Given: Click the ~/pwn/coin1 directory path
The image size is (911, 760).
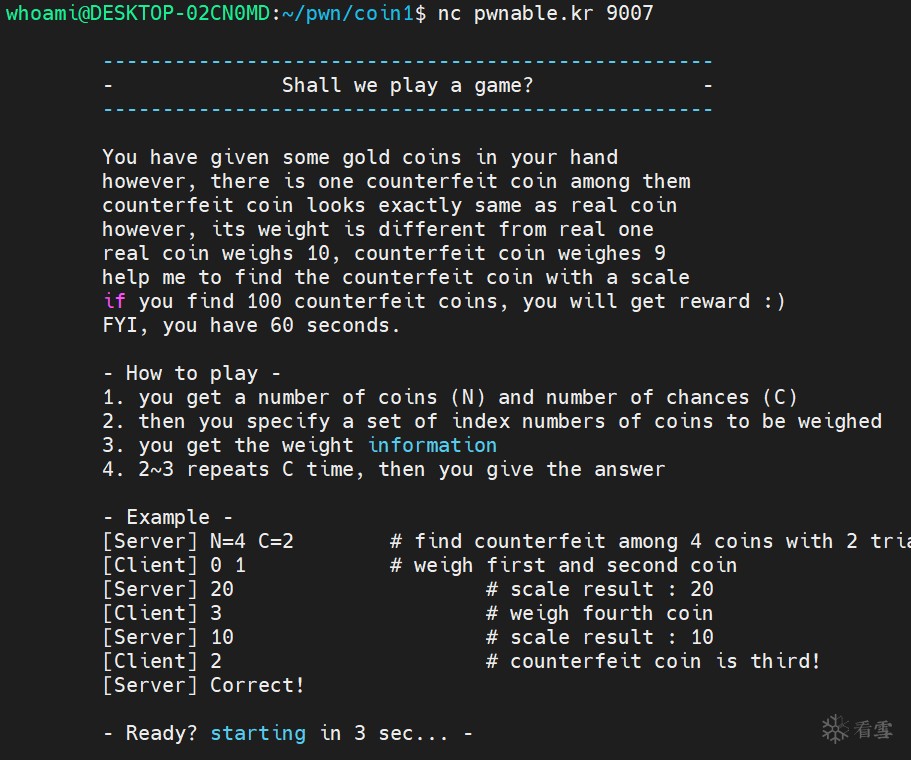Looking at the screenshot, I should pyautogui.click(x=349, y=13).
